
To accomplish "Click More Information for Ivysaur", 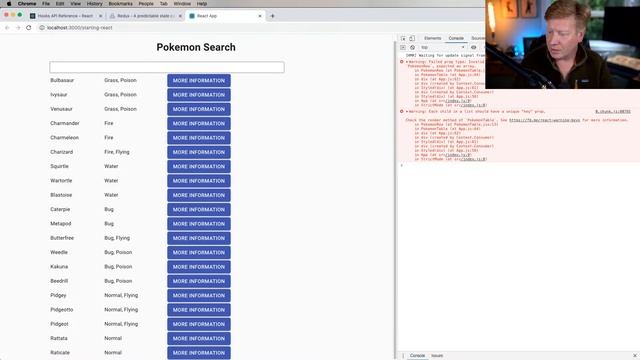I will click(x=199, y=95).
